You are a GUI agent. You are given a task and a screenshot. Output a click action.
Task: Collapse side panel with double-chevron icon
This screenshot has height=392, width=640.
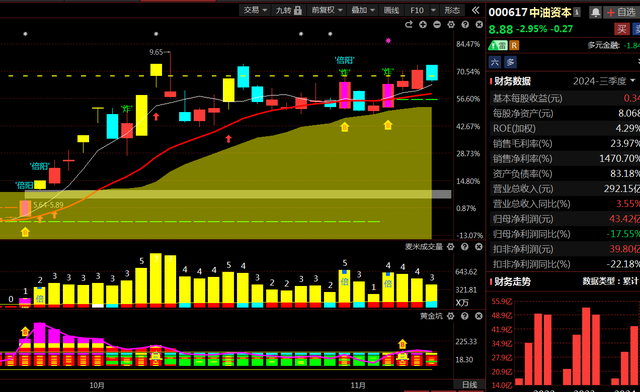pyautogui.click(x=476, y=10)
